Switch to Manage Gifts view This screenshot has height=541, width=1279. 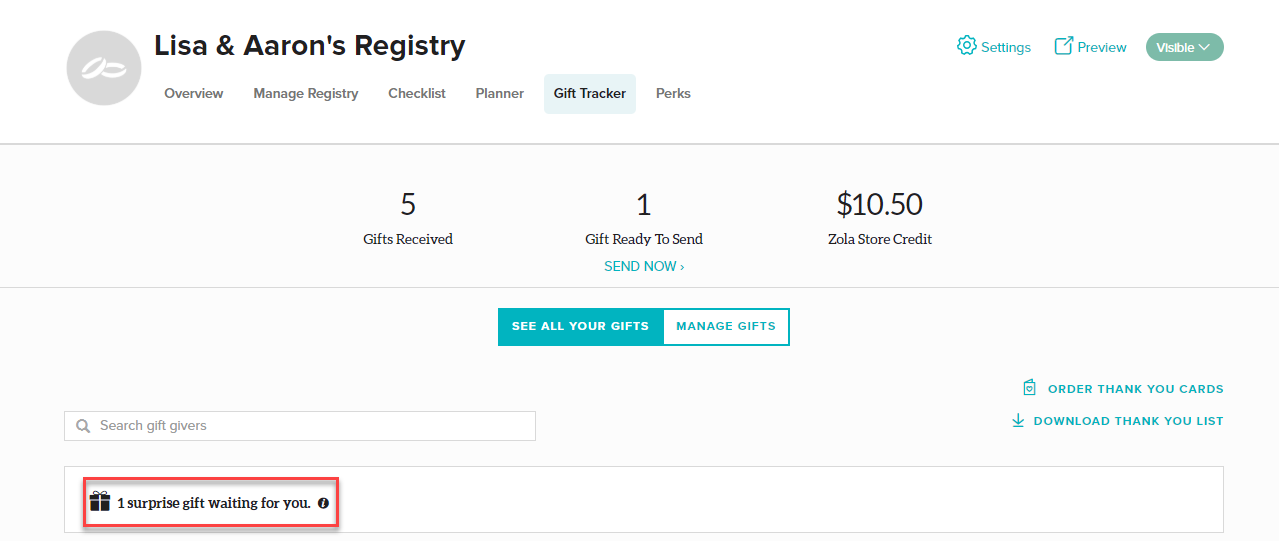tap(725, 326)
